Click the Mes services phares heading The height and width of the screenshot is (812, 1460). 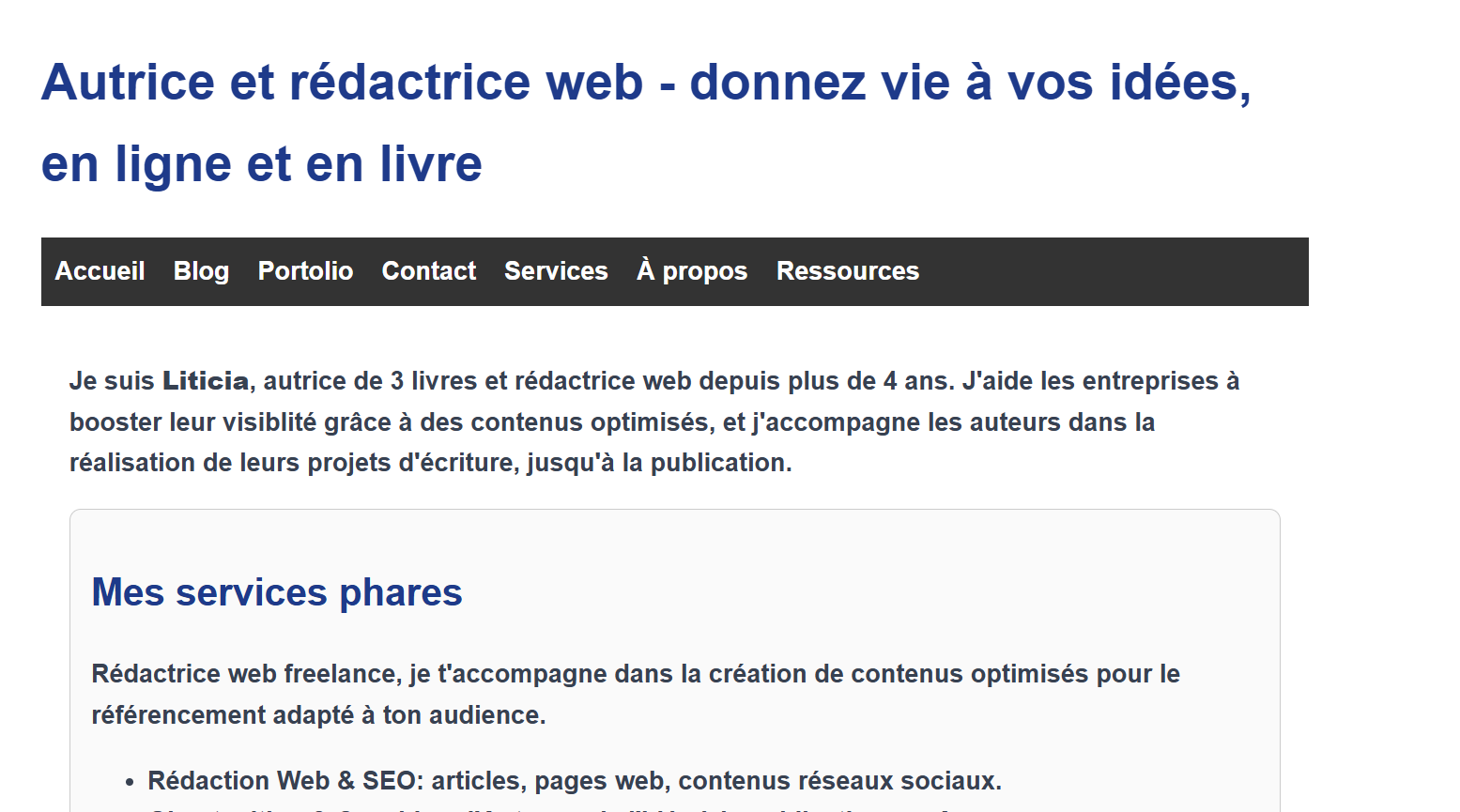pos(276,592)
